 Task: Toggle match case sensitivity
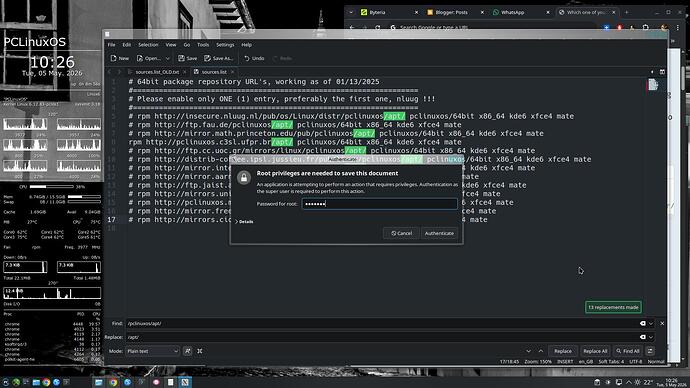pyautogui.click(x=187, y=351)
